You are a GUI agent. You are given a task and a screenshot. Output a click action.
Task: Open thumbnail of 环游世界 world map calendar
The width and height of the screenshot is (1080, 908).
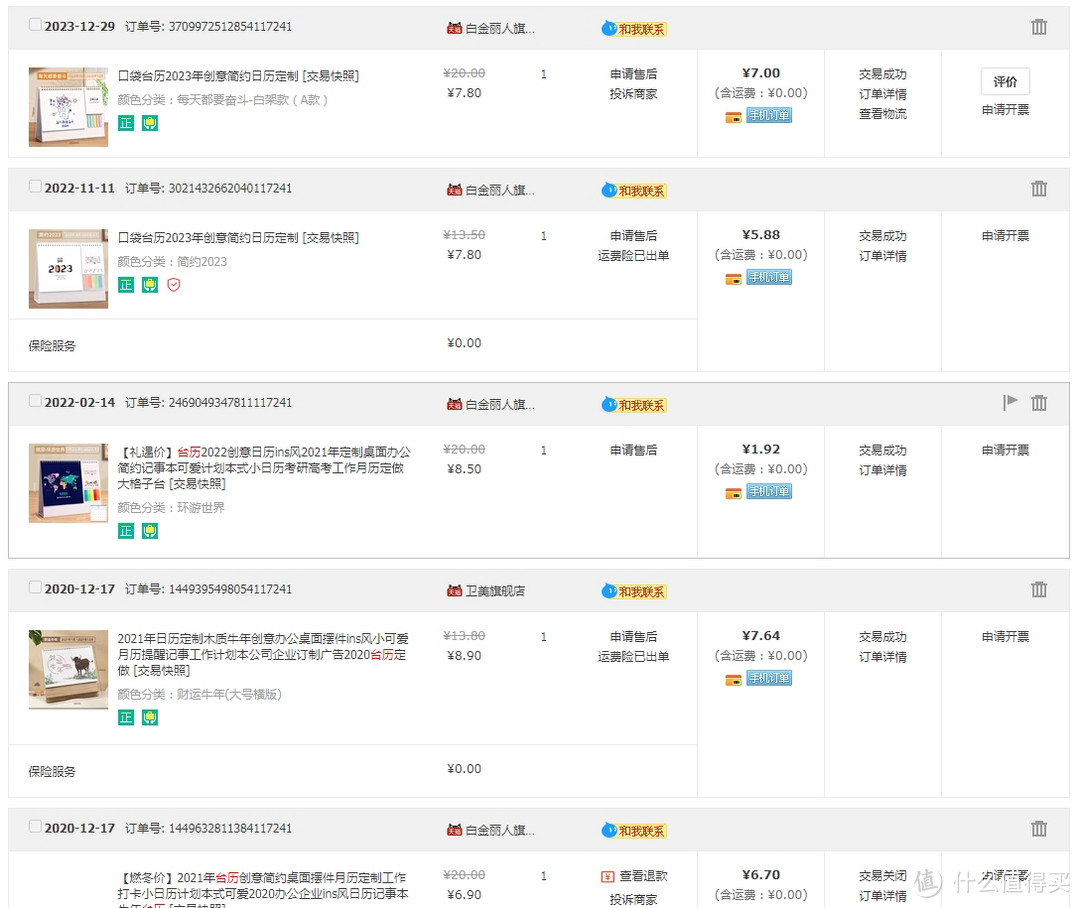pos(68,483)
